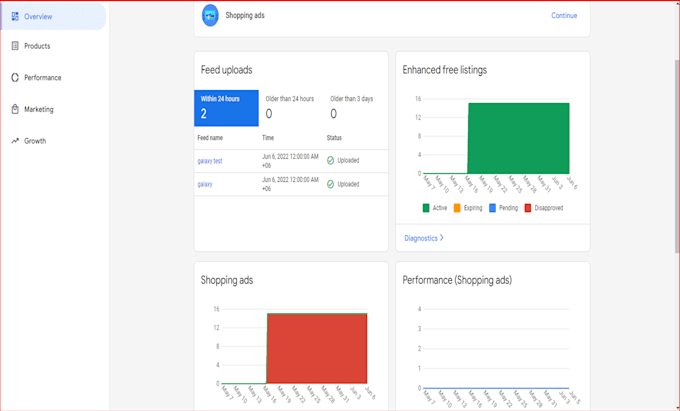The image size is (680, 411).
Task: Open Growth in the sidebar
Action: [35, 141]
